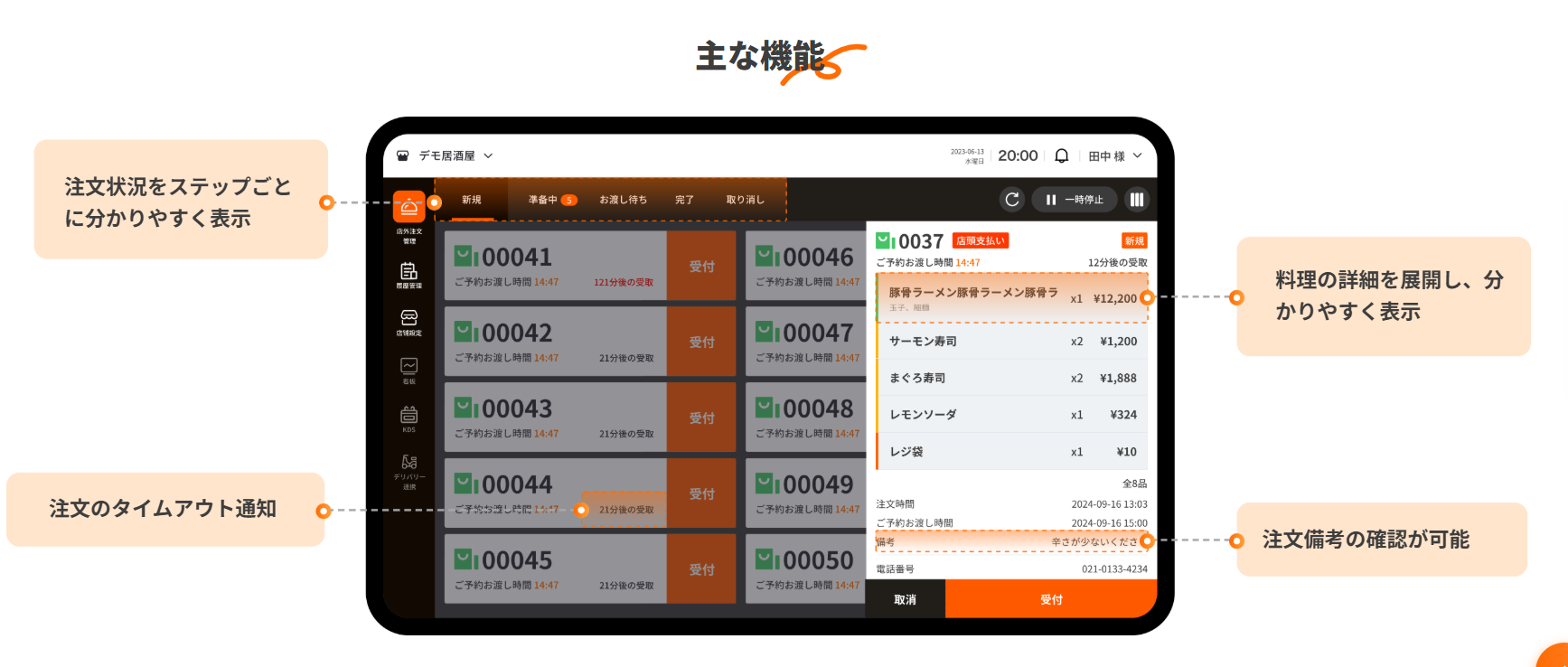Select the サーモン寿司 item row
The width and height of the screenshot is (1568, 667).
(x=1012, y=341)
